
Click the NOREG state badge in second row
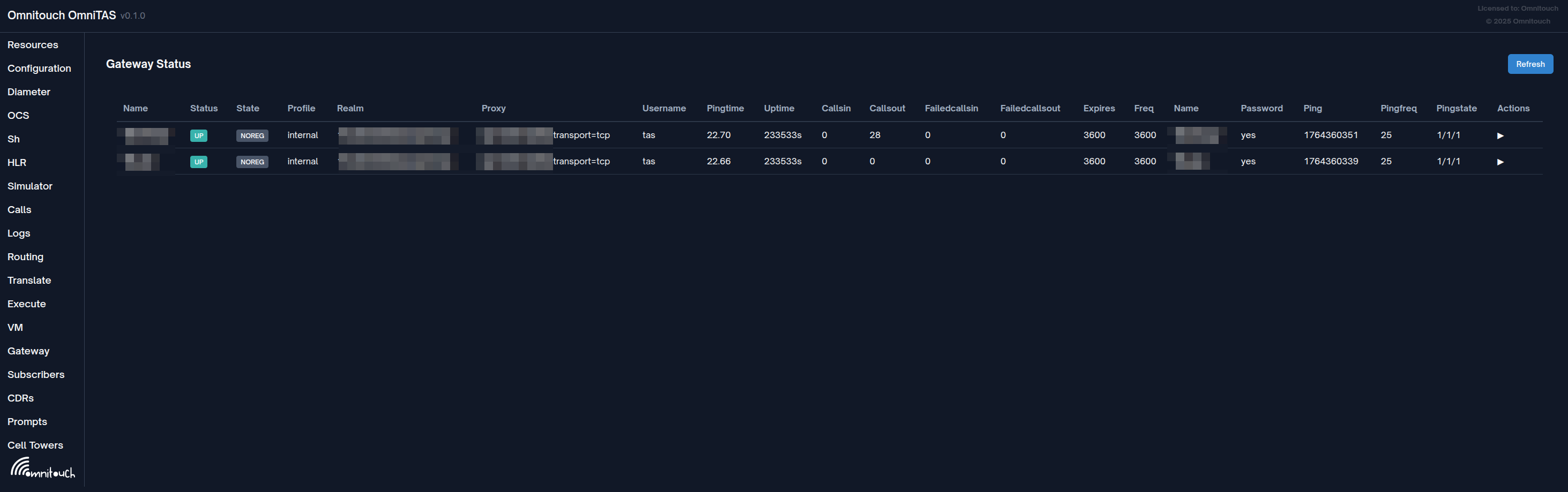point(252,162)
